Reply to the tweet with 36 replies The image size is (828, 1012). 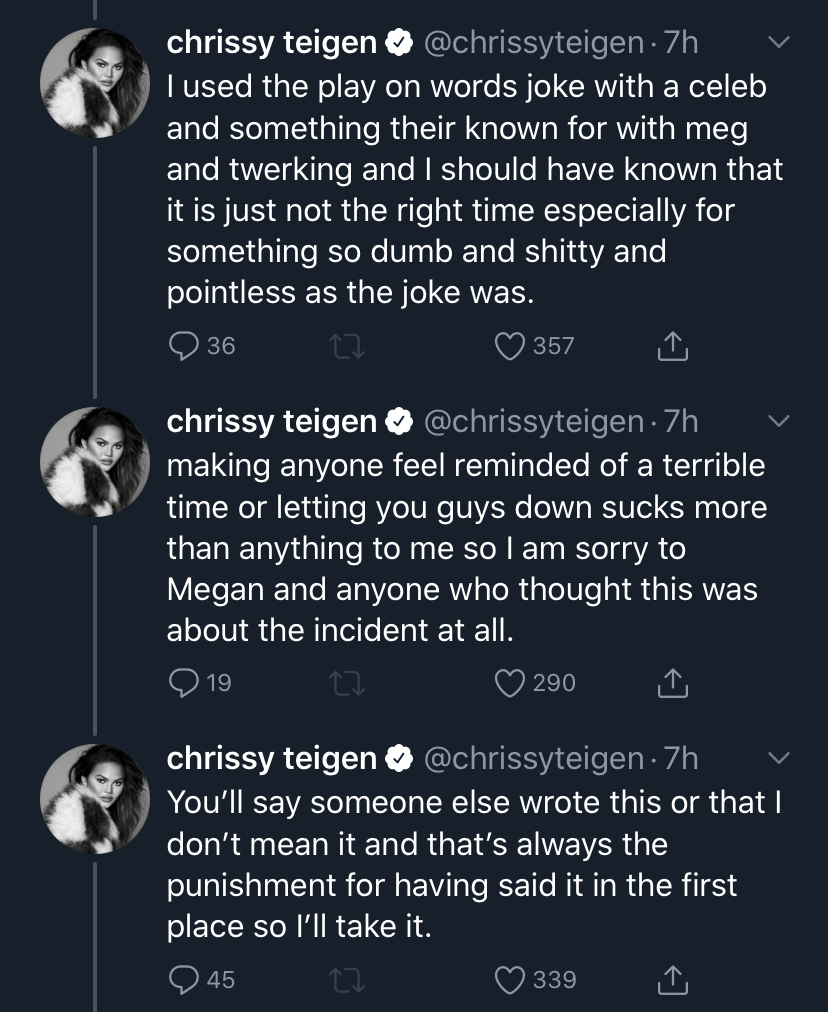(183, 346)
